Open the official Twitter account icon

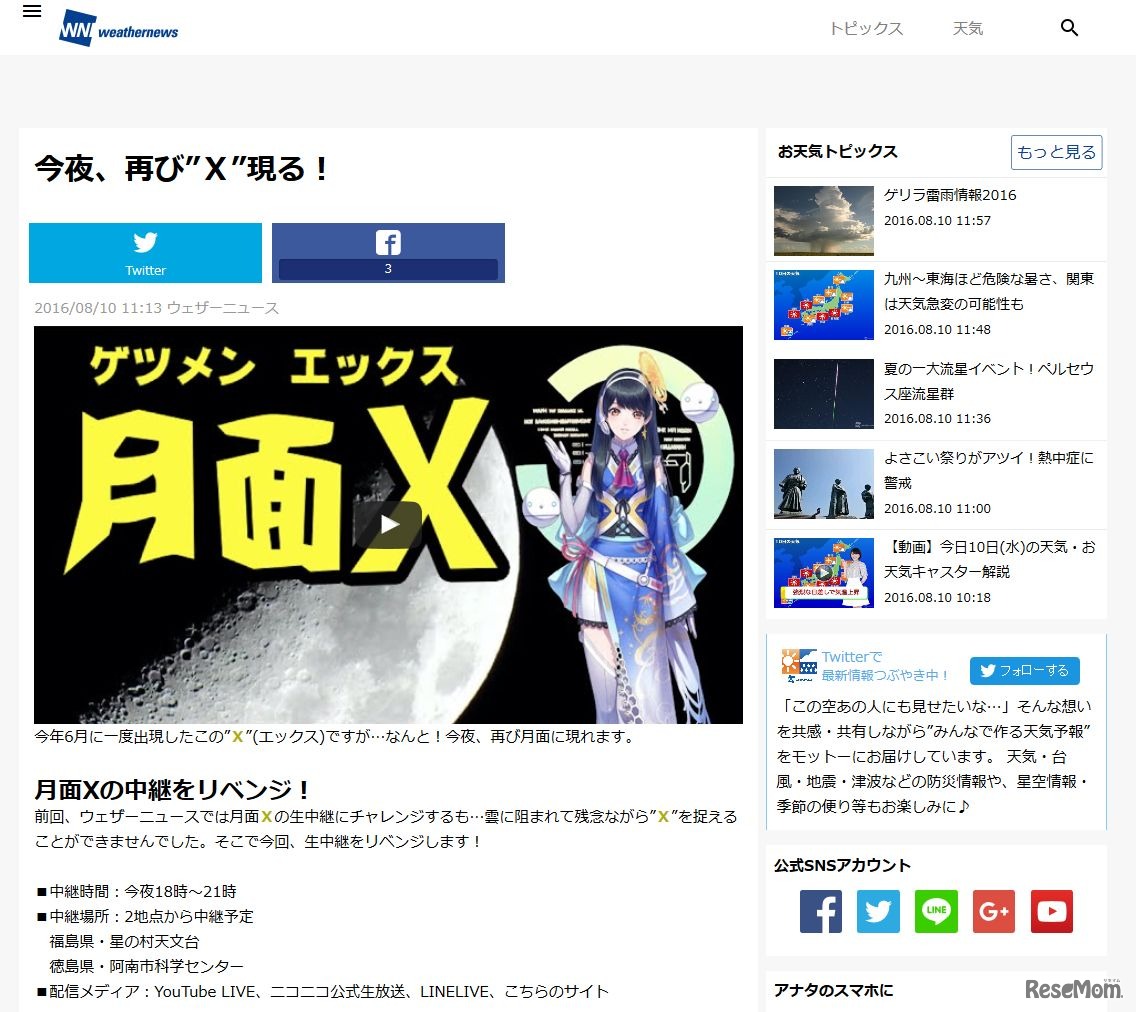point(878,912)
